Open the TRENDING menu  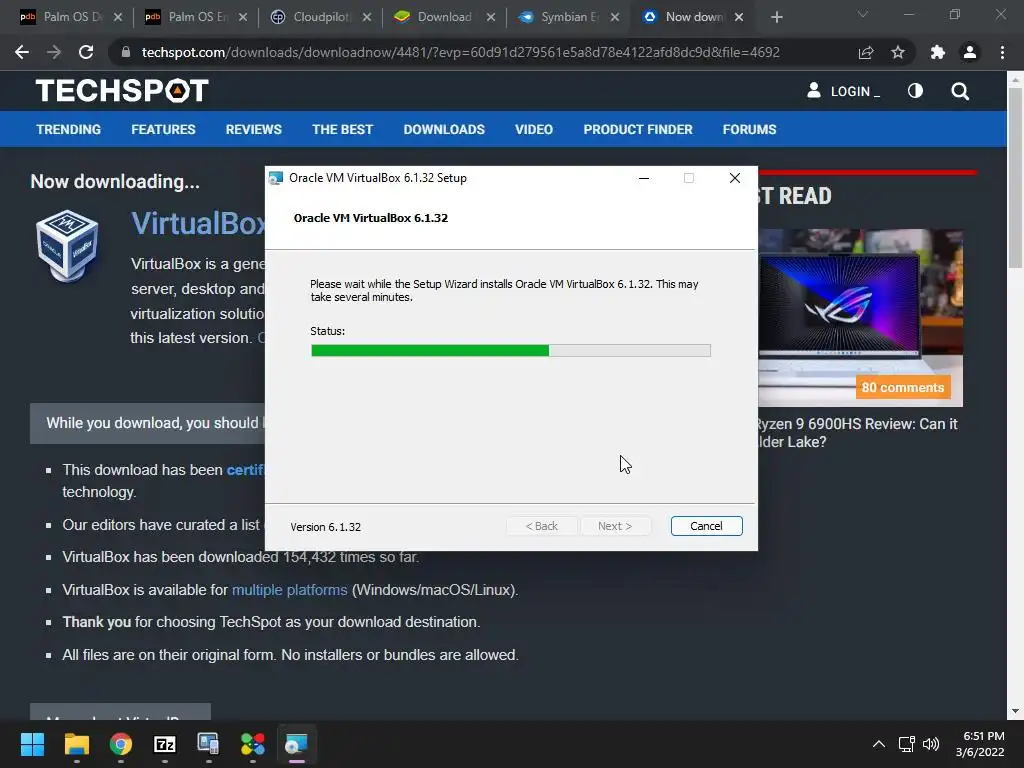(69, 129)
